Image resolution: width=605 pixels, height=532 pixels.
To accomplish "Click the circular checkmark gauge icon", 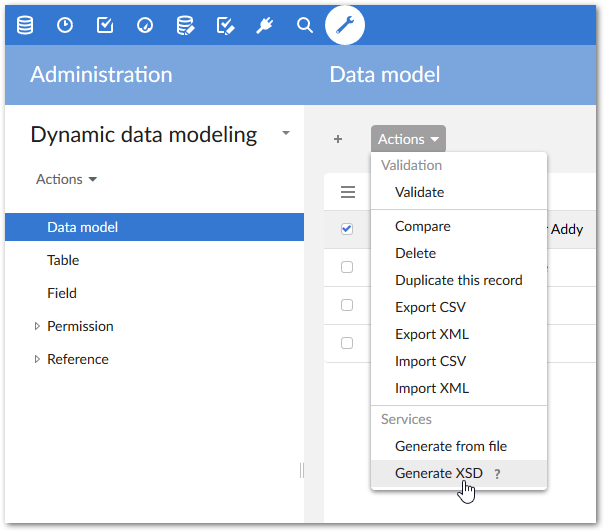I will (x=145, y=25).
